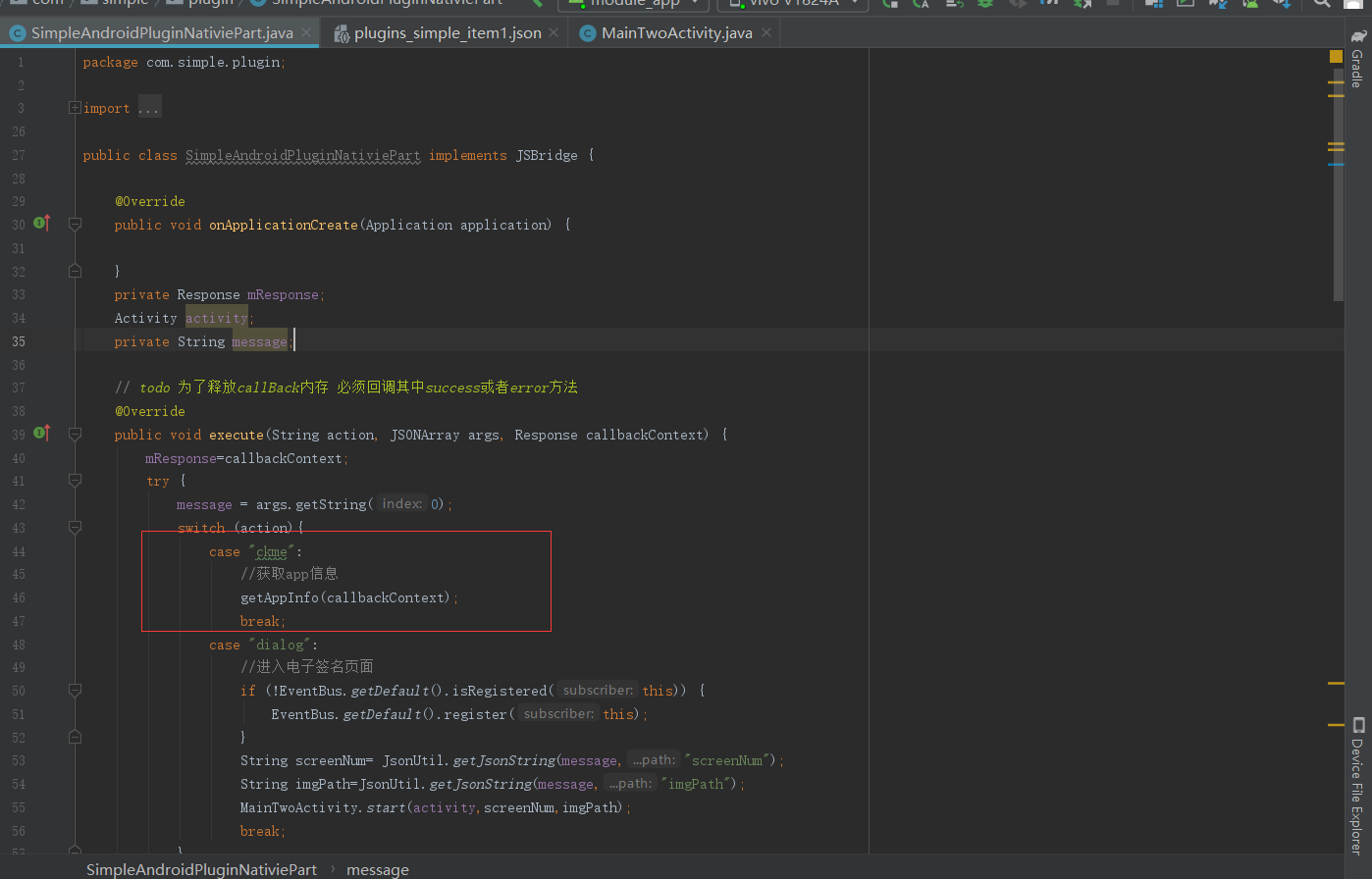Open the Device File Explorer panel
Image resolution: width=1372 pixels, height=879 pixels.
coord(1357,785)
